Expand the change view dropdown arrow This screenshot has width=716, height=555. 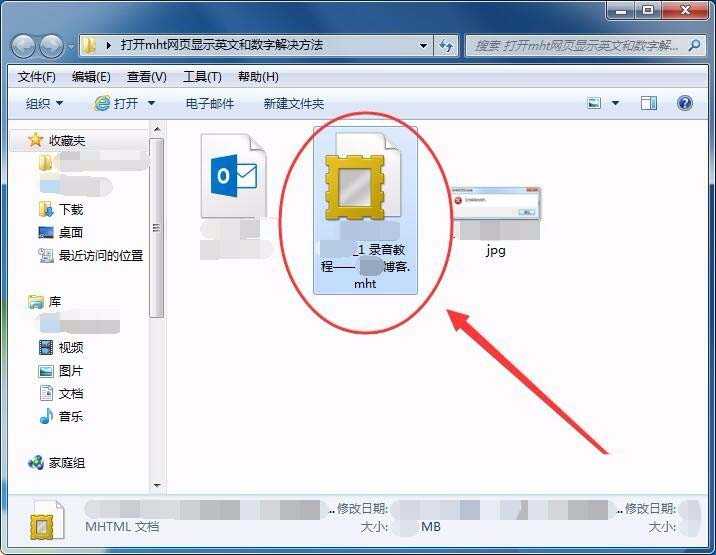coord(615,103)
